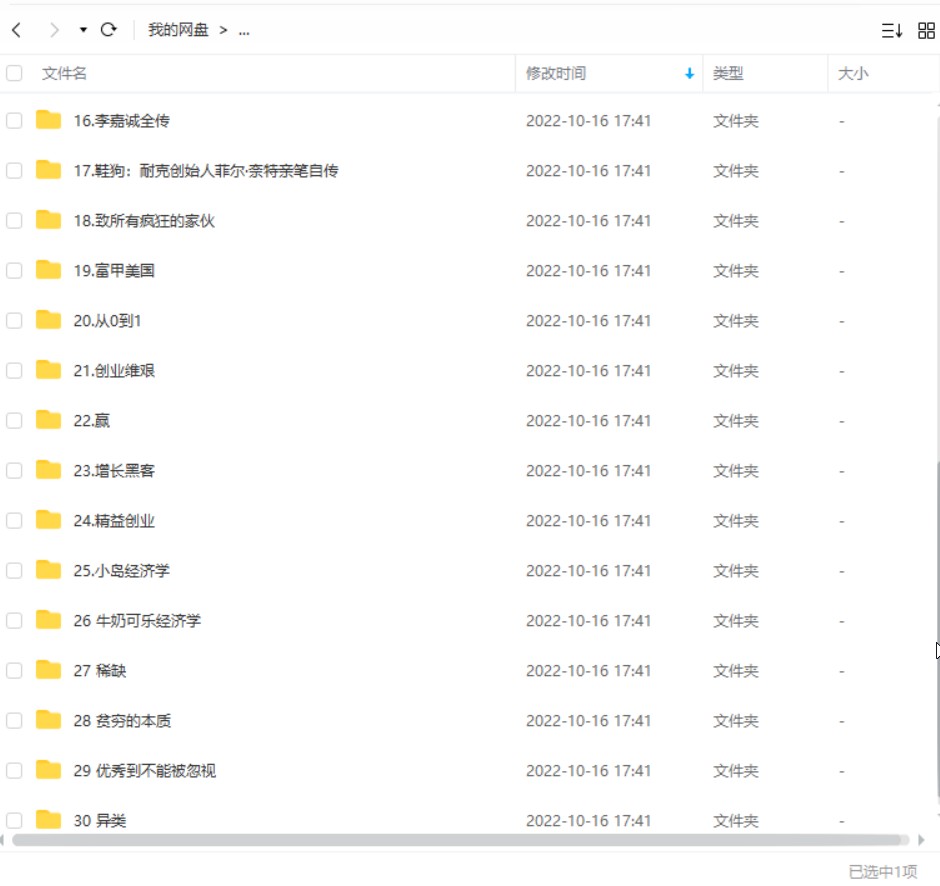Check the box for 20.从0到1

click(14, 321)
